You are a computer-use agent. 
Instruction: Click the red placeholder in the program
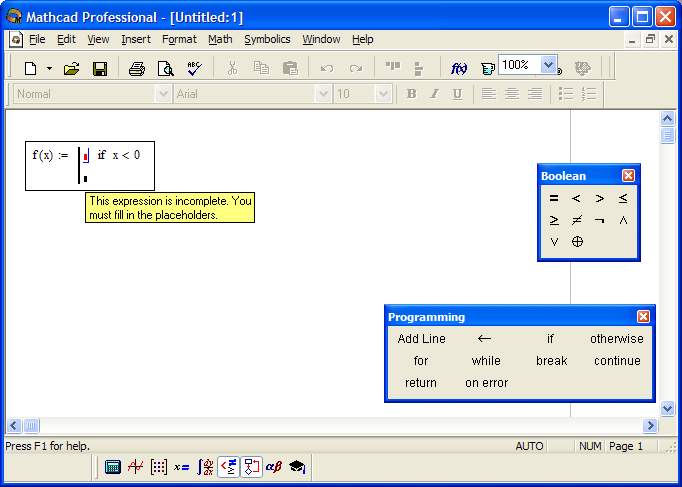(86, 156)
